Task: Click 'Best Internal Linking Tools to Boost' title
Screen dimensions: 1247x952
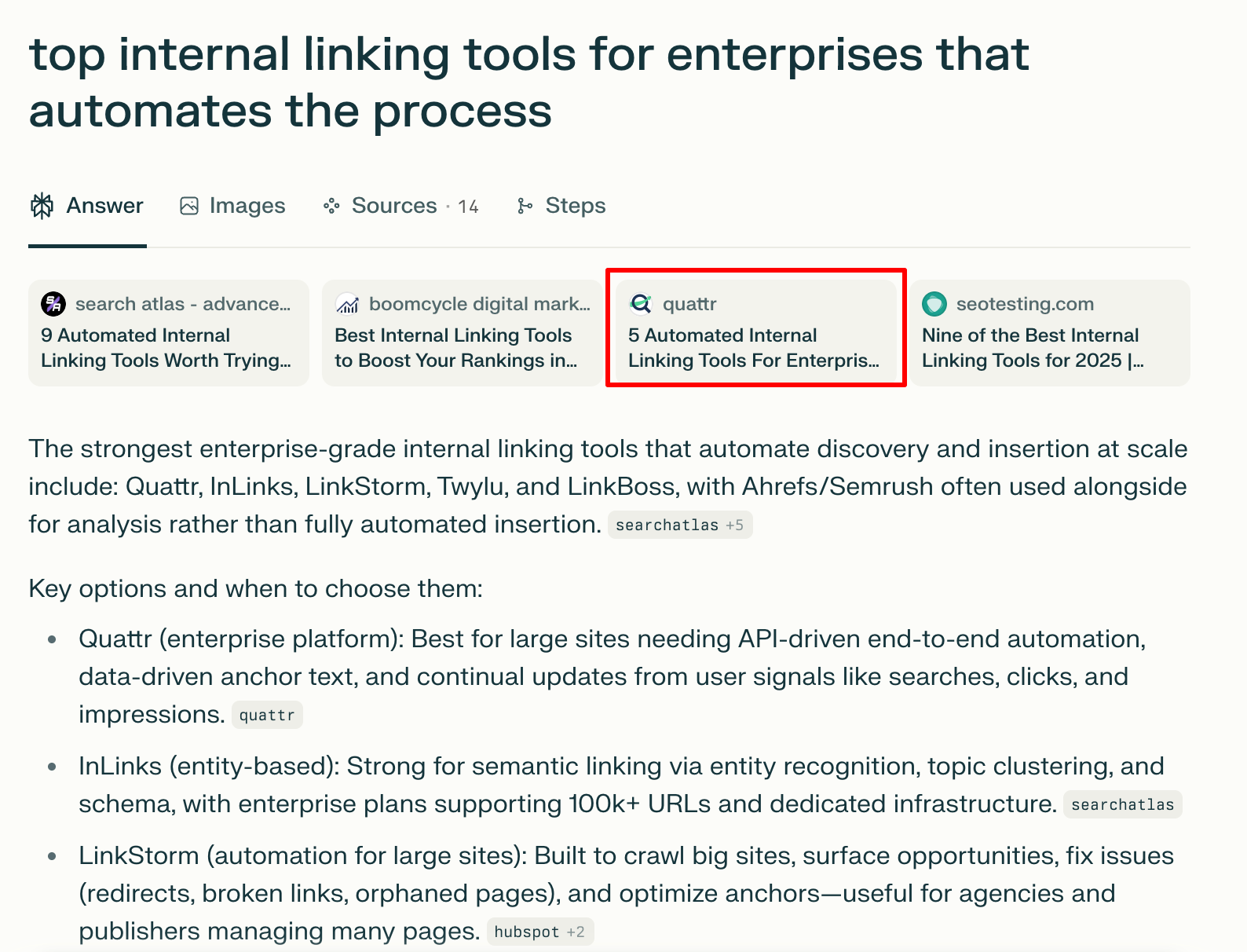Action: point(456,348)
